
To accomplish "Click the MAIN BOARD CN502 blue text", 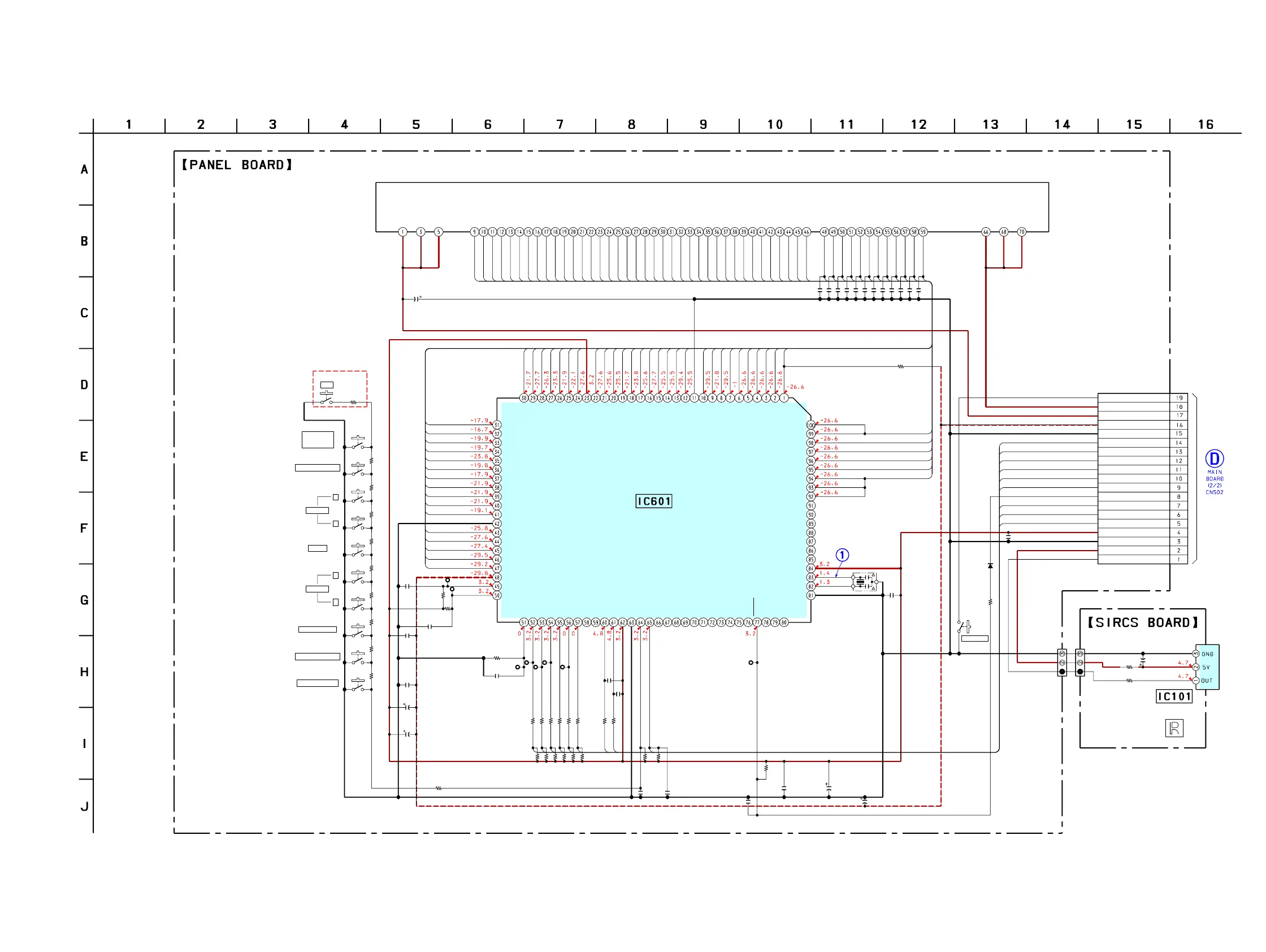I will 1215,483.
